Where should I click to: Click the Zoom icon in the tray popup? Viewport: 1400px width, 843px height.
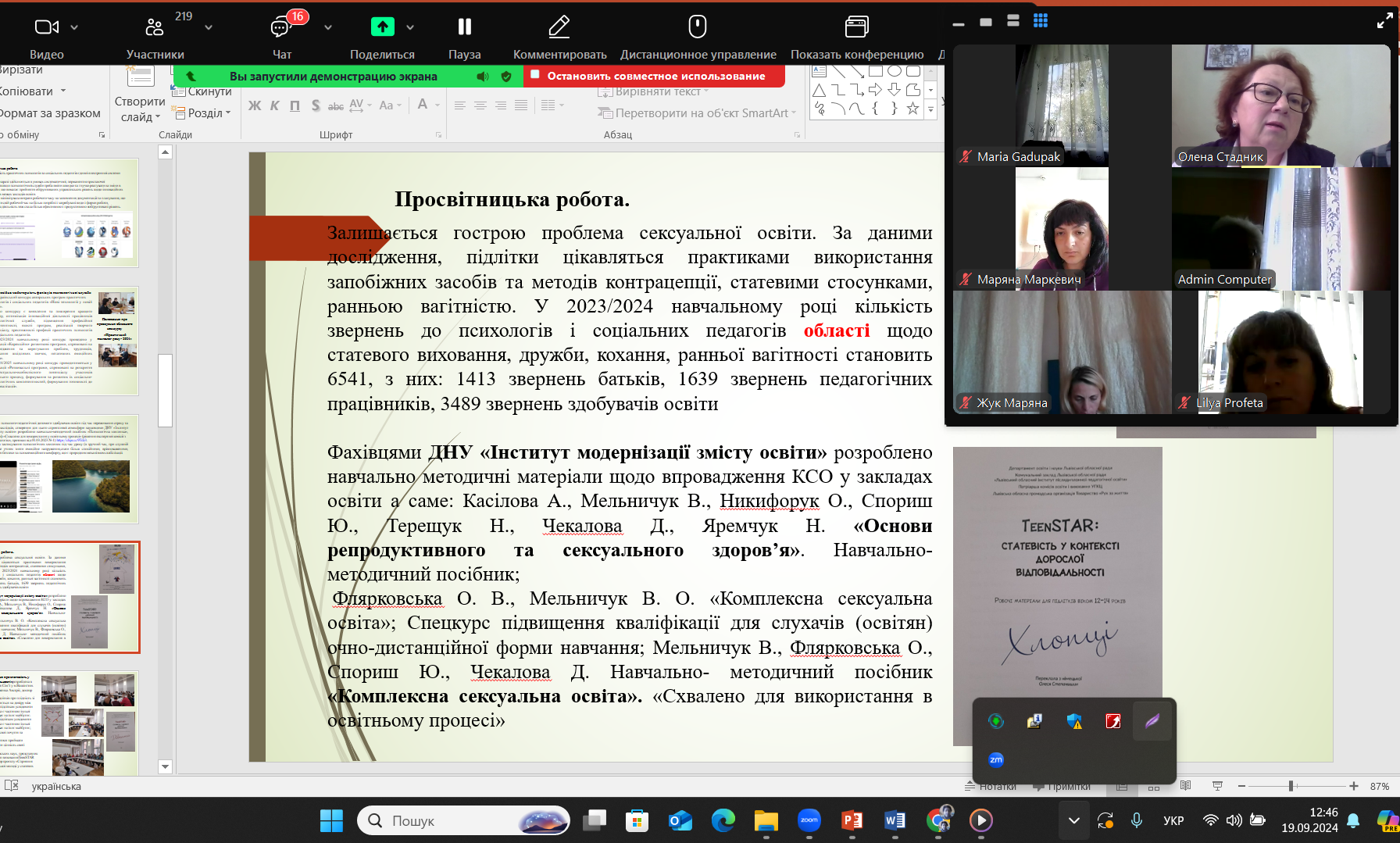tap(996, 759)
